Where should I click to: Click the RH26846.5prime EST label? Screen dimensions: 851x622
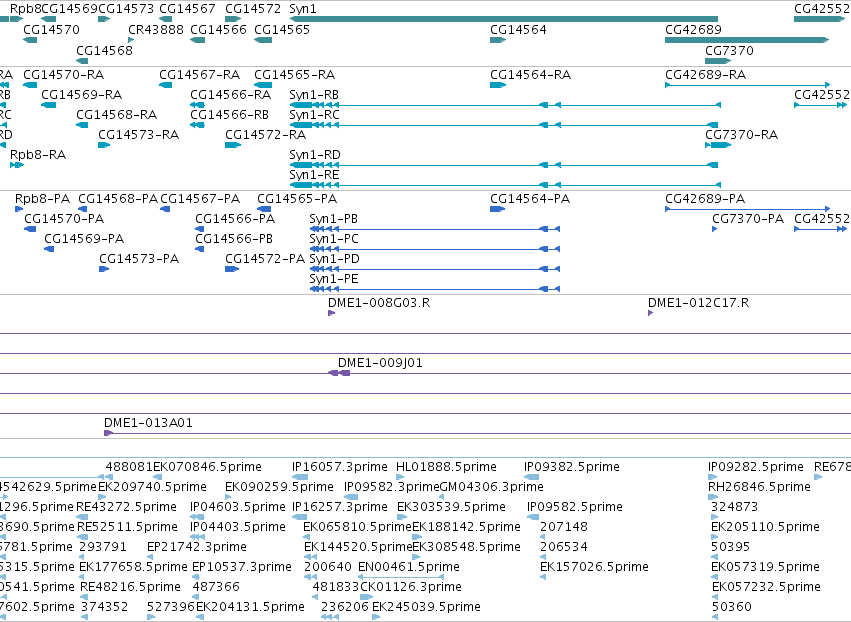[x=759, y=487]
